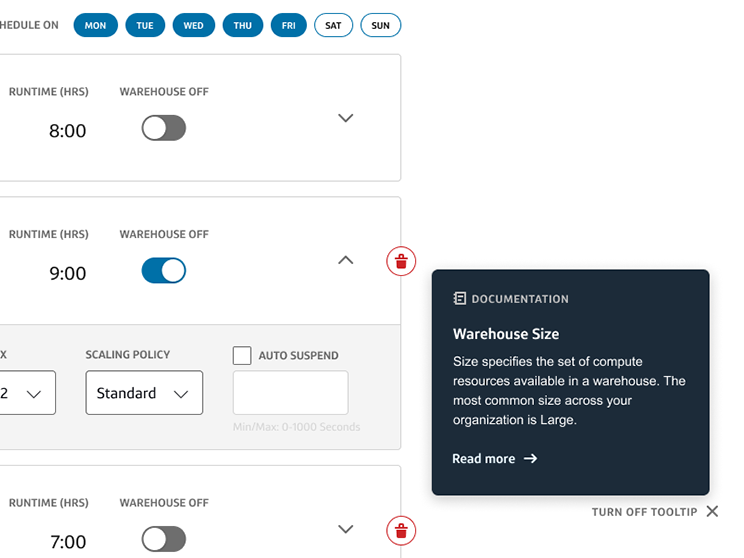The width and height of the screenshot is (744, 558).
Task: Turn off Warehouse Off switch for 9:00 runtime
Action: (x=164, y=270)
